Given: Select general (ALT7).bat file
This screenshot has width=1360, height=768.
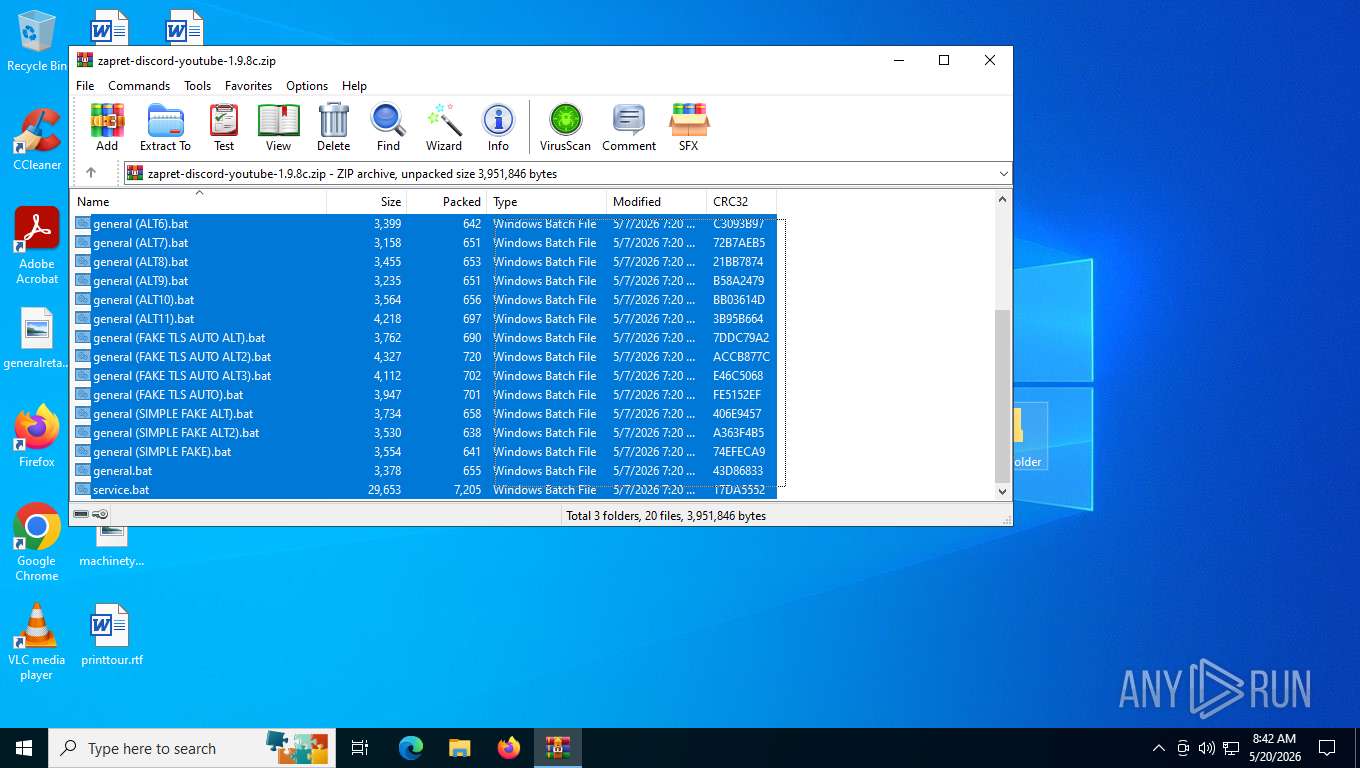Looking at the screenshot, I should [x=424, y=243].
